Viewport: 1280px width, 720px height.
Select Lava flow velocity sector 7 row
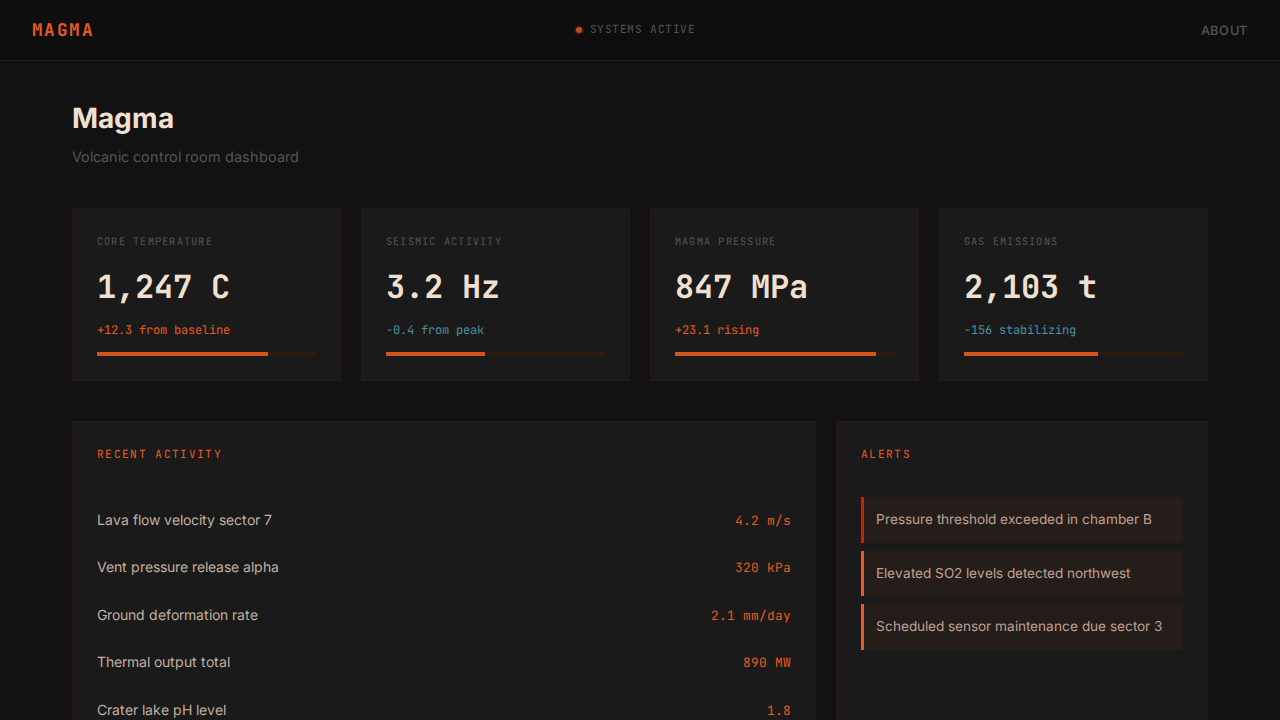pyautogui.click(x=443, y=520)
